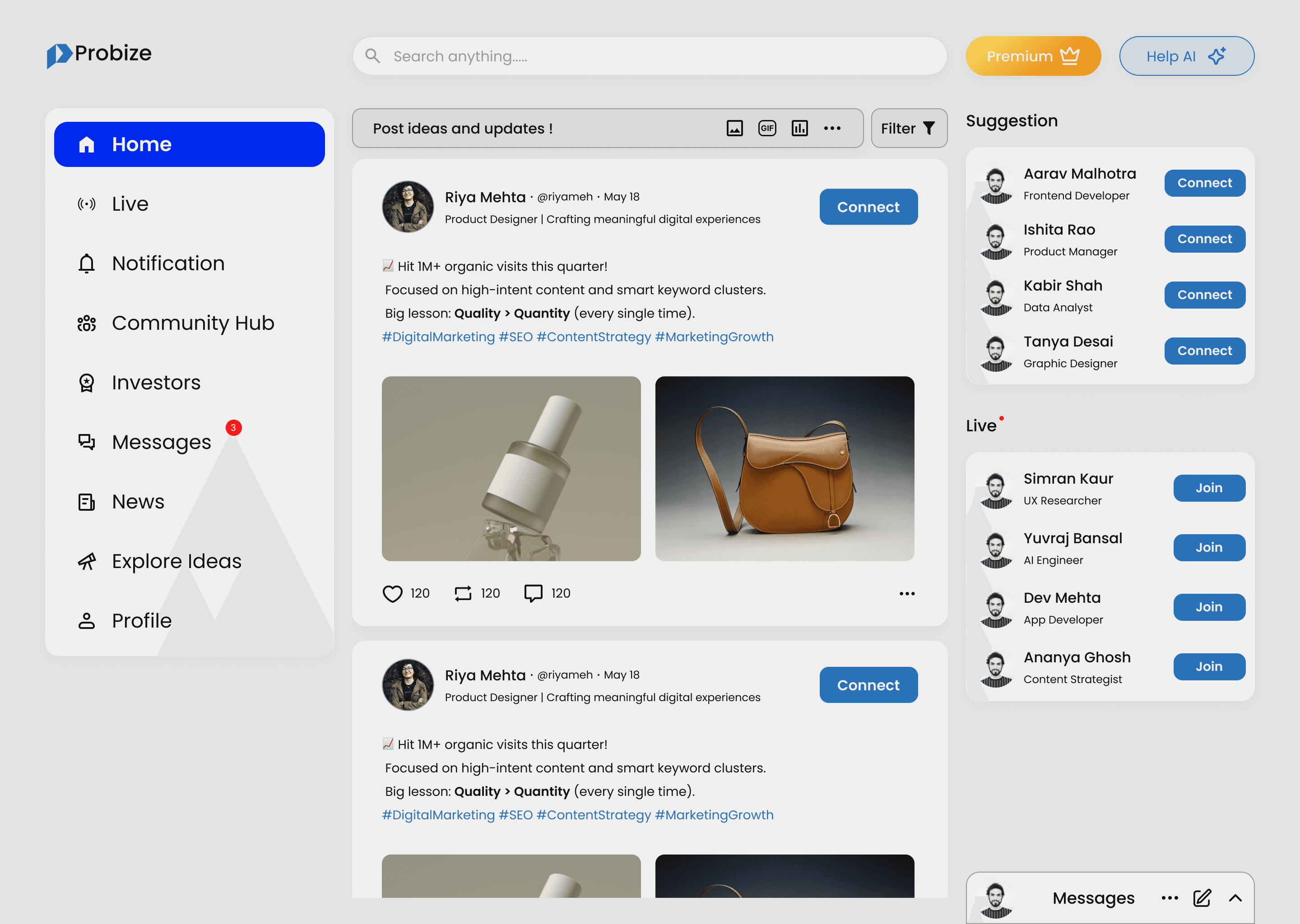The image size is (1300, 924).
Task: Open Ishita Rao's avatar
Action: pyautogui.click(x=995, y=240)
